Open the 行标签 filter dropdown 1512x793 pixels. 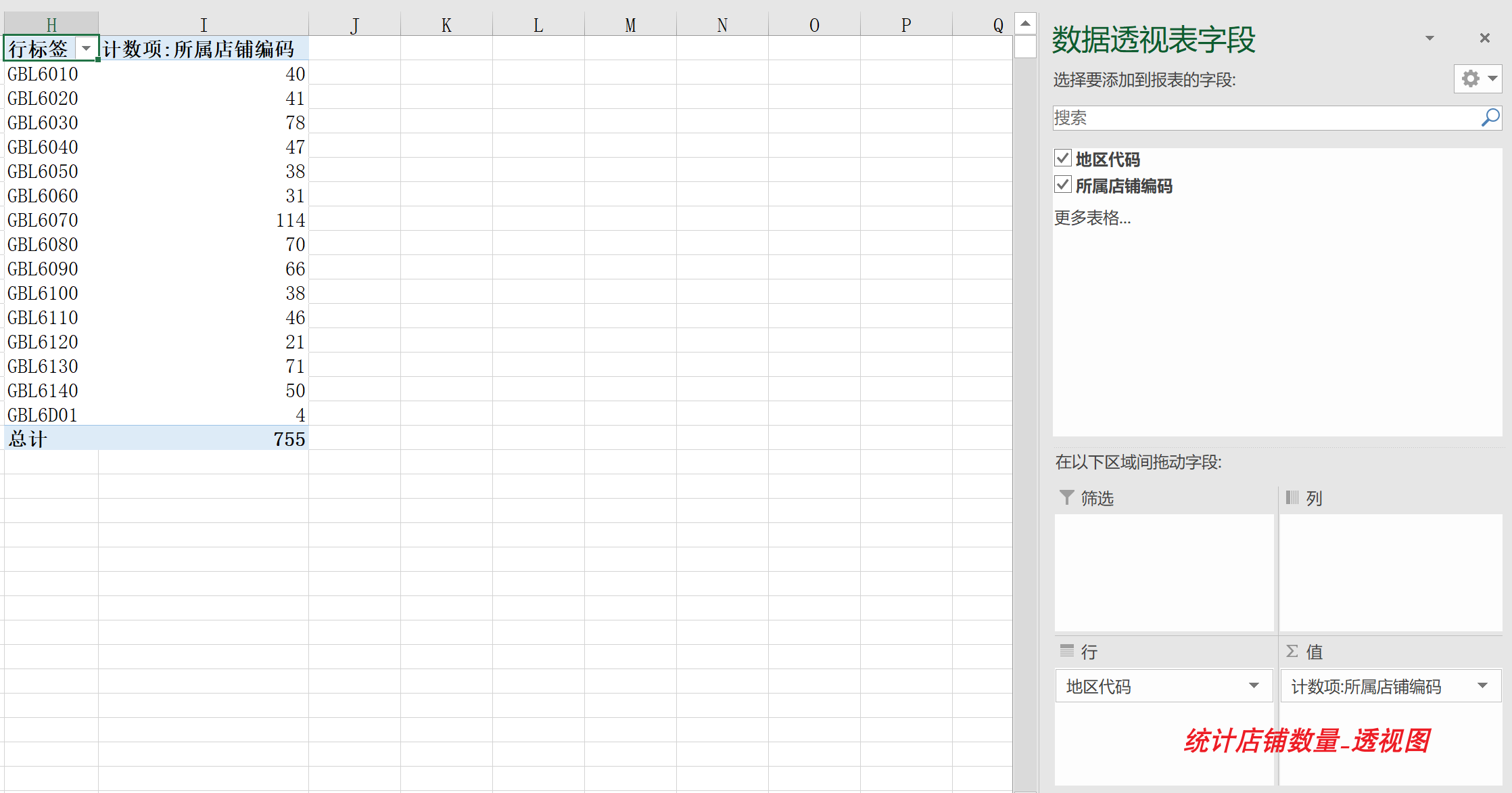coord(86,49)
